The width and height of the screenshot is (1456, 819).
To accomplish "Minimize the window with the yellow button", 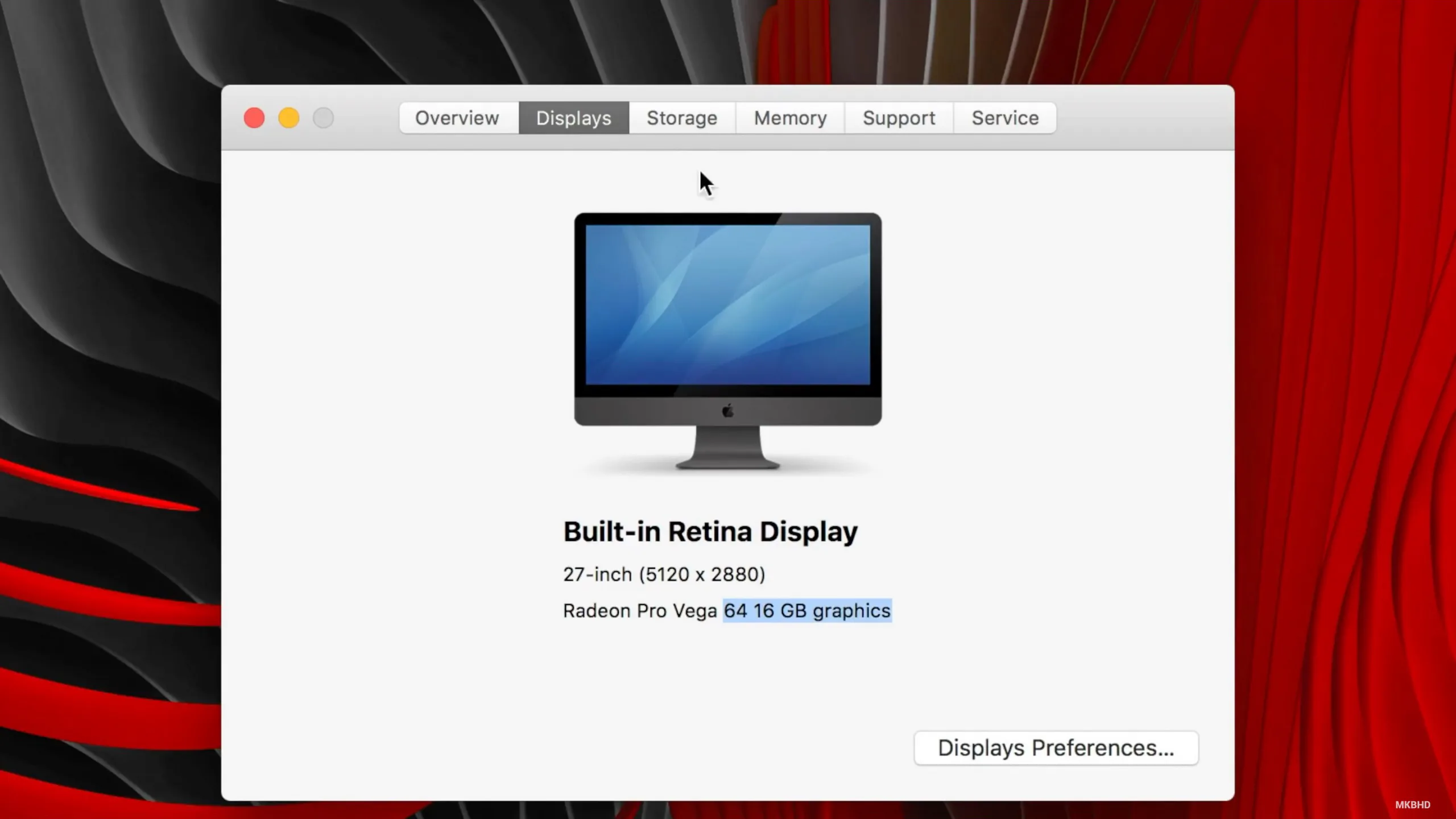I will tap(289, 118).
